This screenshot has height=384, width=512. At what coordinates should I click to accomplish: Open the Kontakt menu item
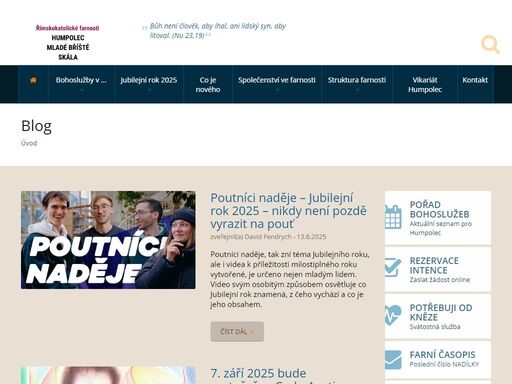coord(475,80)
